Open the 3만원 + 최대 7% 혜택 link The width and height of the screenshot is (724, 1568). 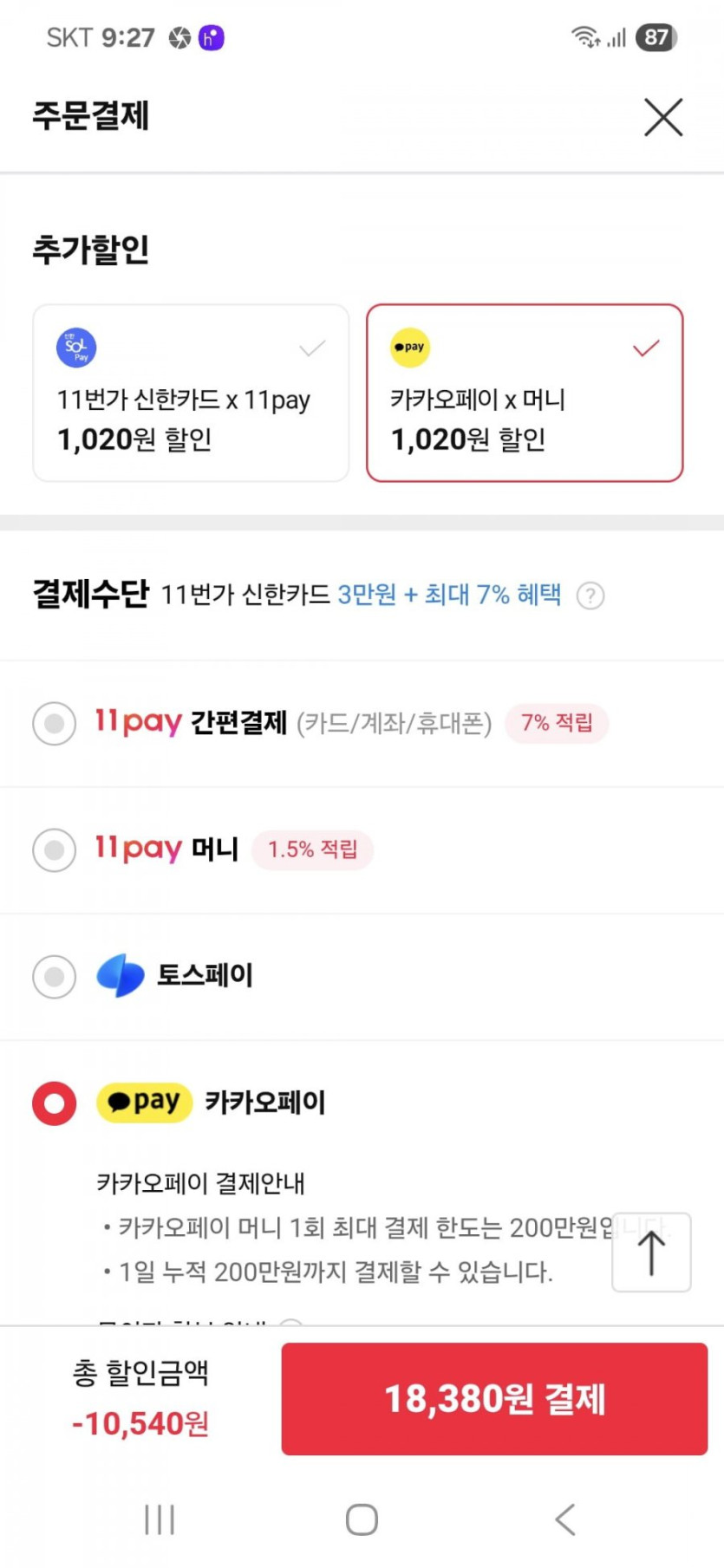tap(449, 595)
